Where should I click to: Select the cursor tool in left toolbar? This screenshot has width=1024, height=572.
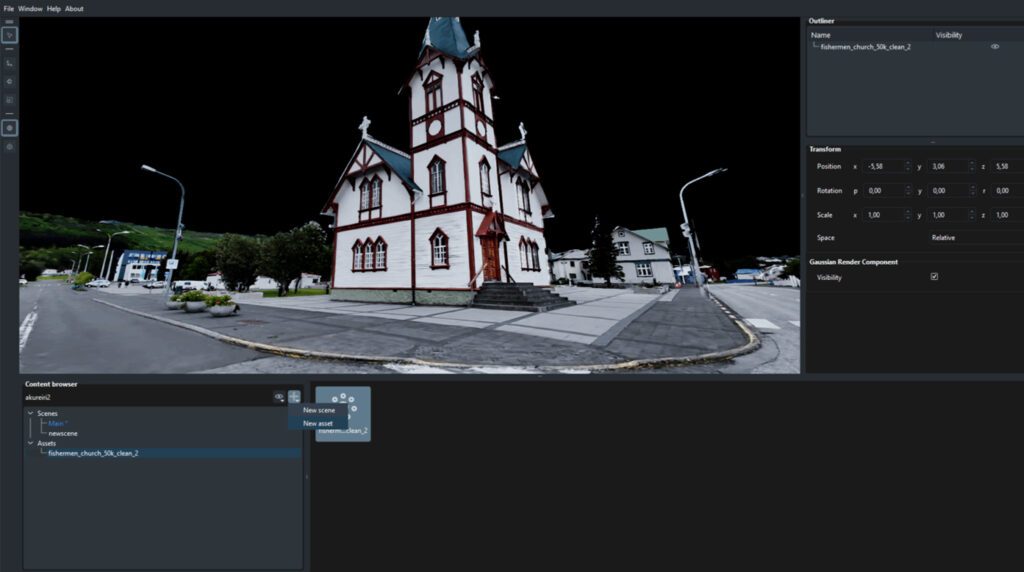coord(9,35)
